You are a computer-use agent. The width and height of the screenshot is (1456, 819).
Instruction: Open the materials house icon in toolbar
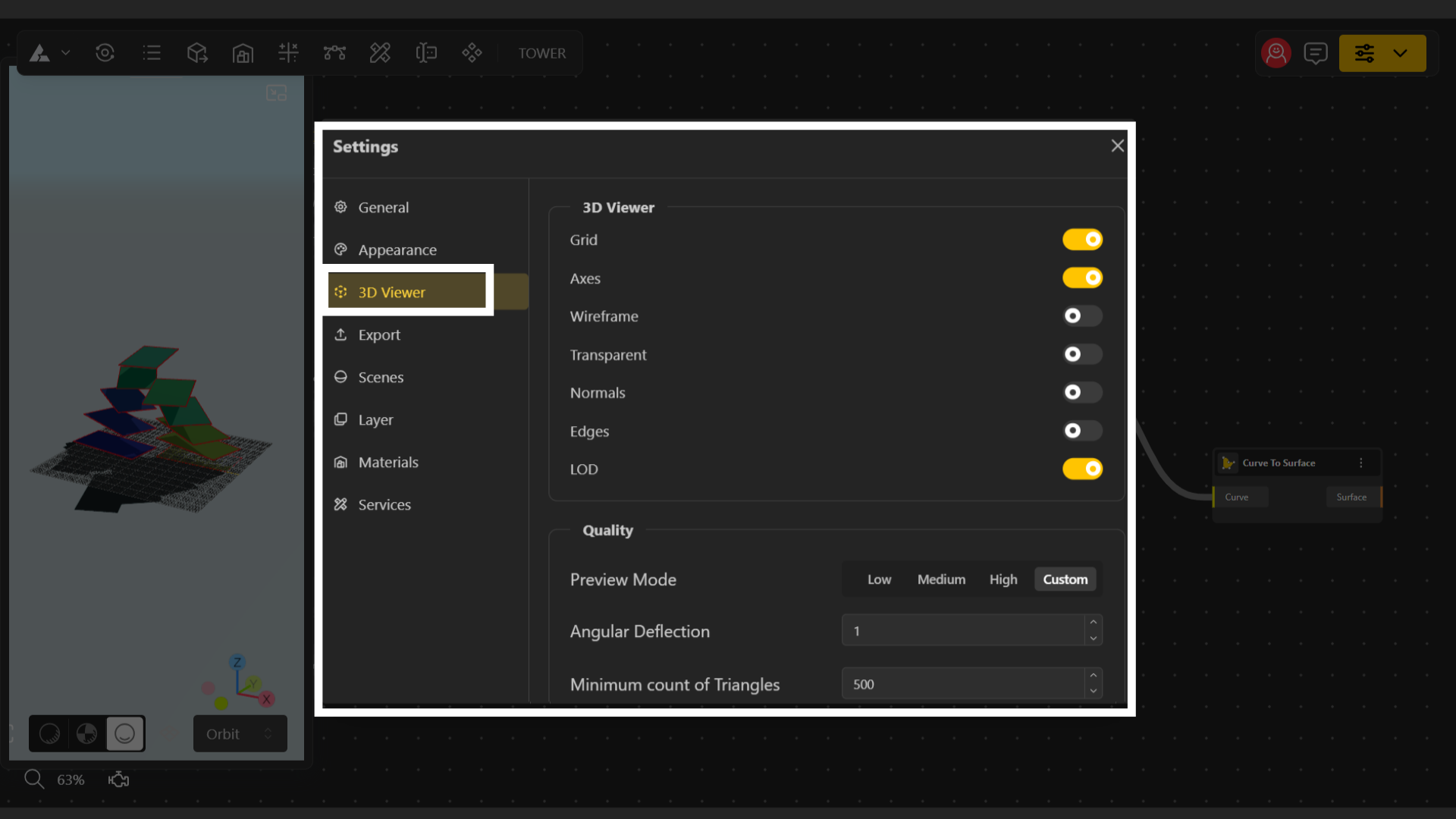click(243, 53)
